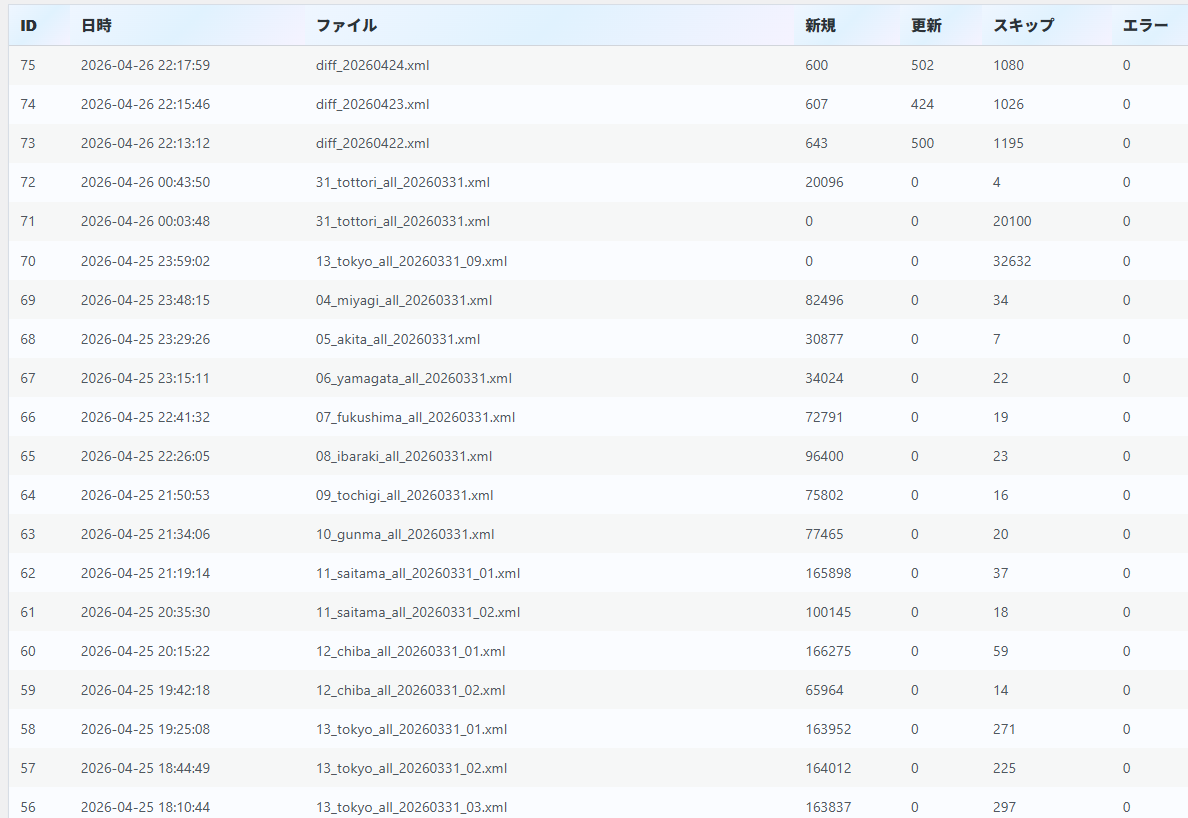Select file 12_chiba_all_20260331_02.xml

(x=410, y=690)
